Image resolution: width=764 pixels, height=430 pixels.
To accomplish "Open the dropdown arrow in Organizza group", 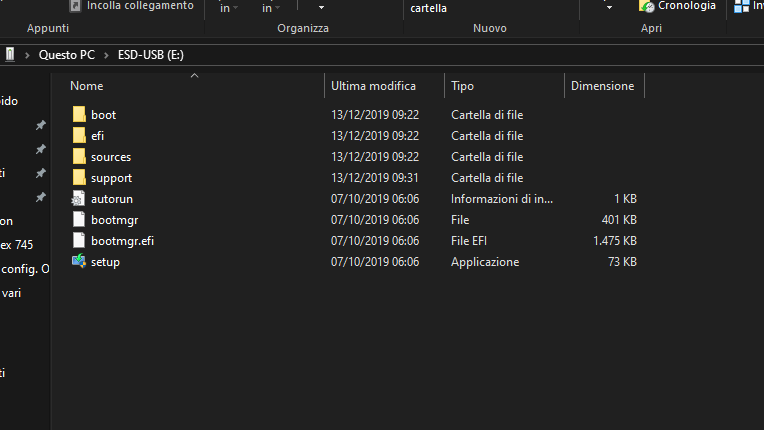I will coord(321,8).
